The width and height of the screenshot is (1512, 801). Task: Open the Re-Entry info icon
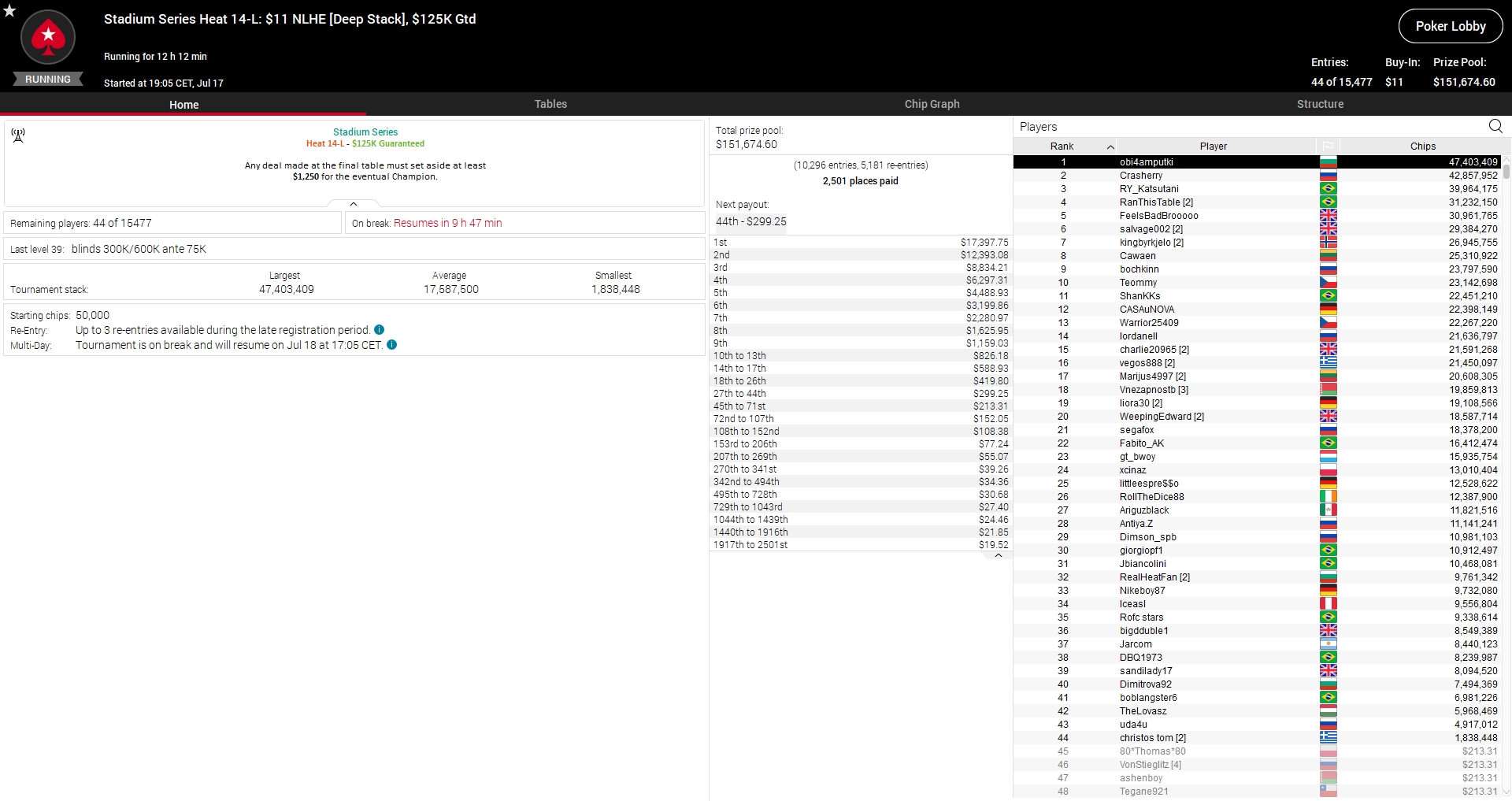380,330
